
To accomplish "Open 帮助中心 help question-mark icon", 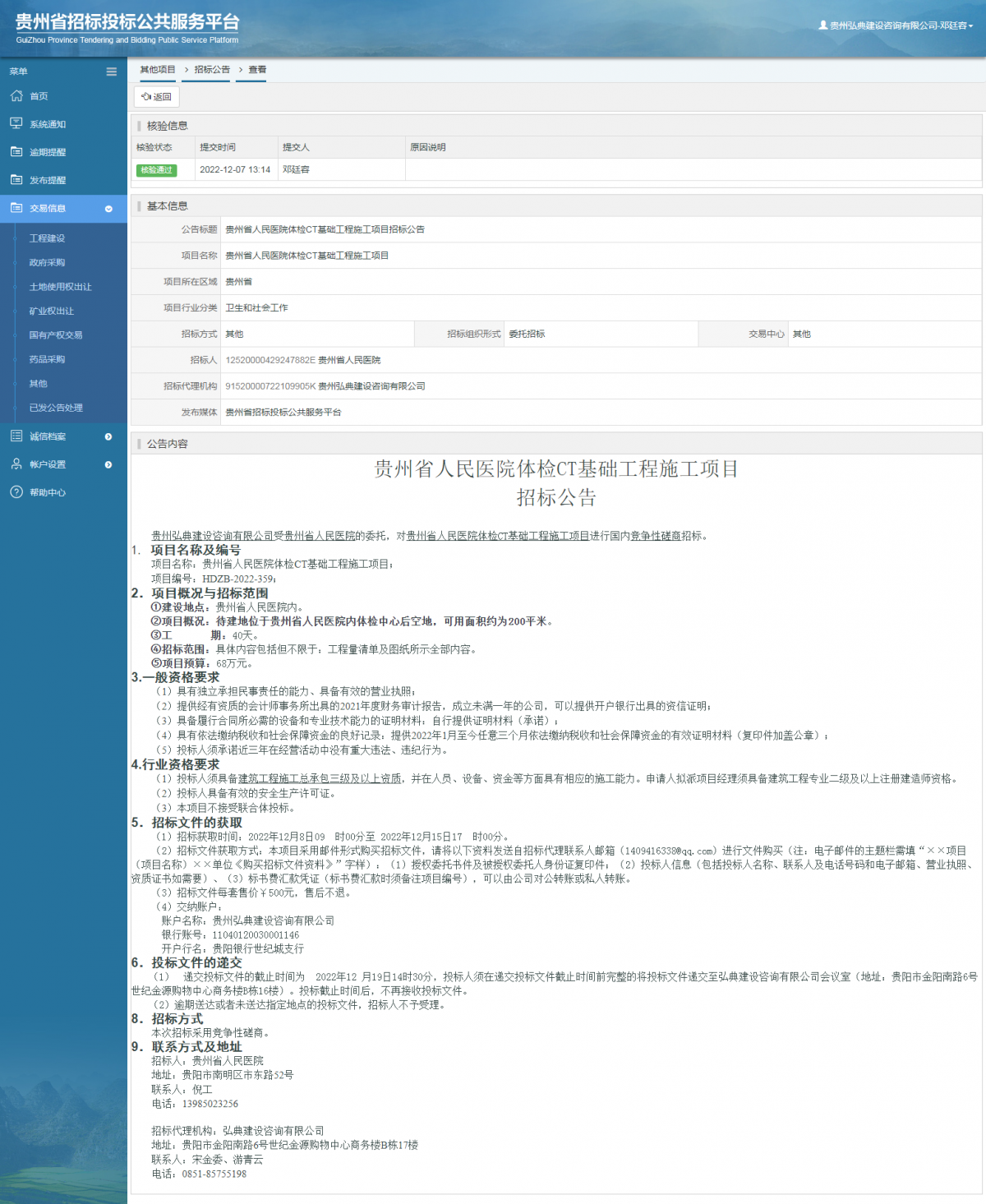I will pos(16,493).
